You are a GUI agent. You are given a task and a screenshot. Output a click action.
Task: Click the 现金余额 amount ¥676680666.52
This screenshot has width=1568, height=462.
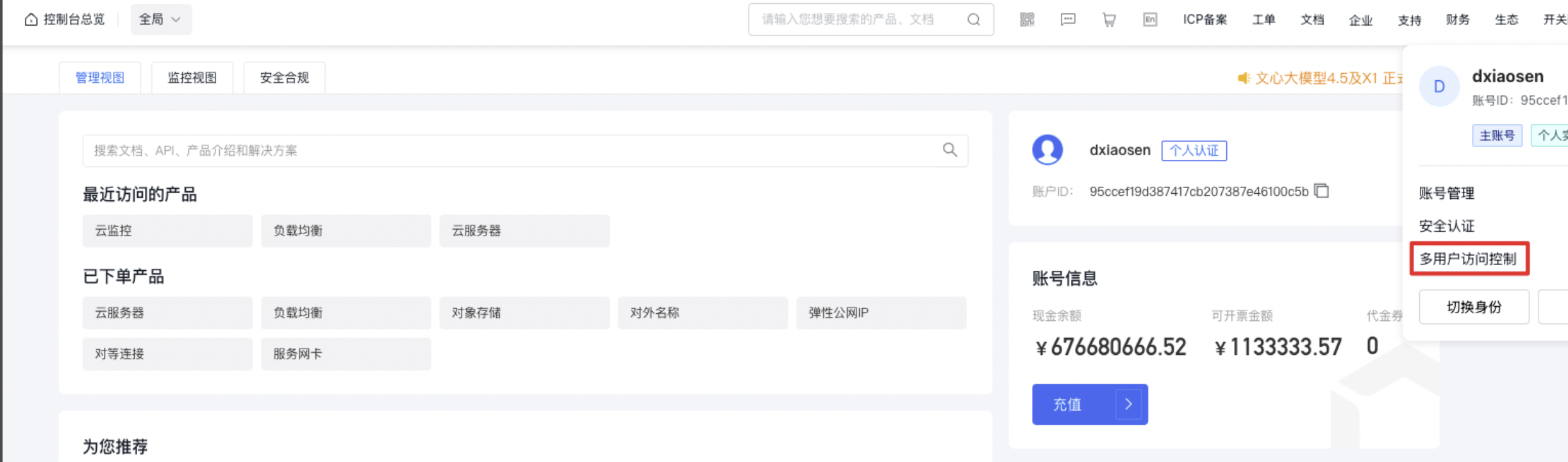[x=1110, y=347]
